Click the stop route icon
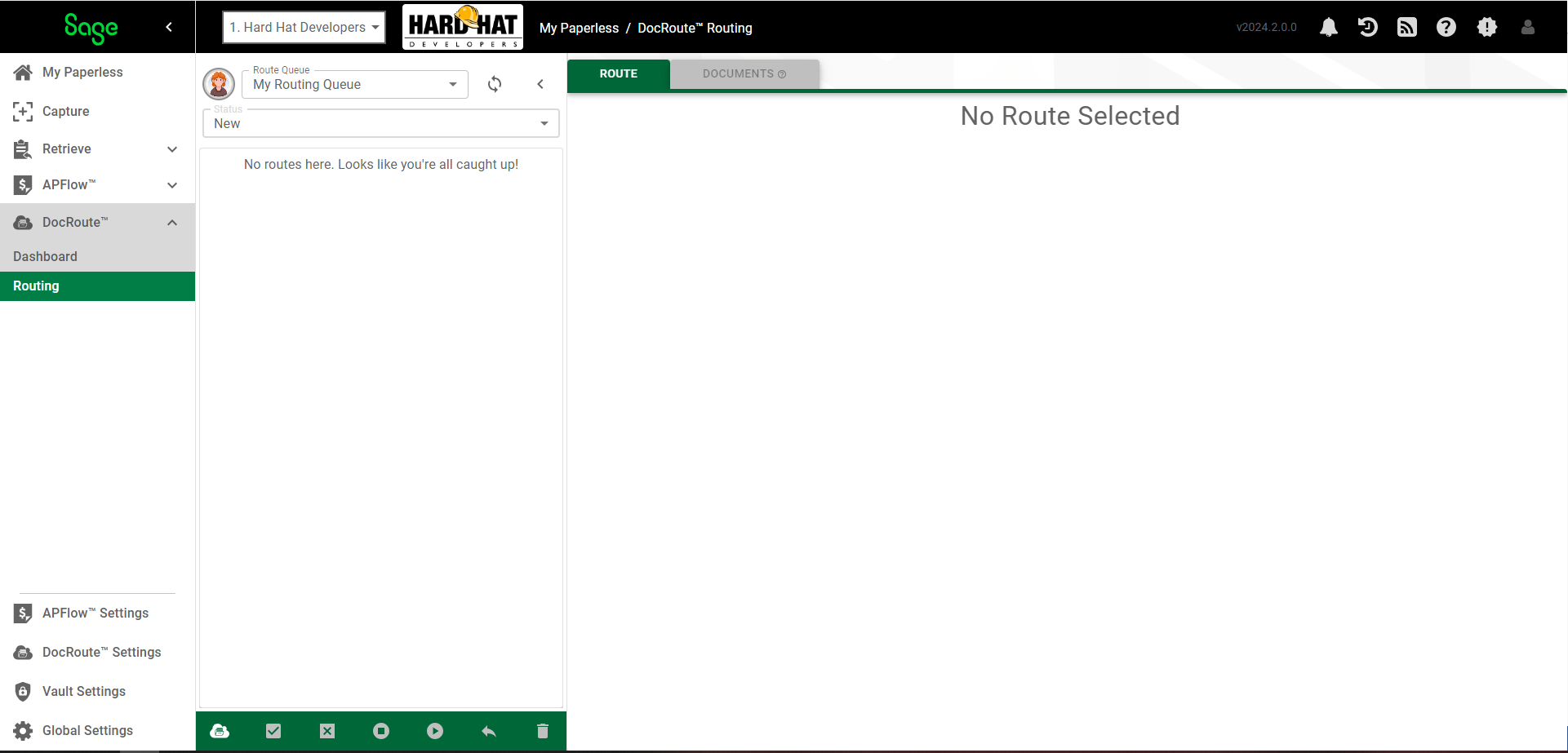The image size is (1568, 753). click(x=381, y=731)
